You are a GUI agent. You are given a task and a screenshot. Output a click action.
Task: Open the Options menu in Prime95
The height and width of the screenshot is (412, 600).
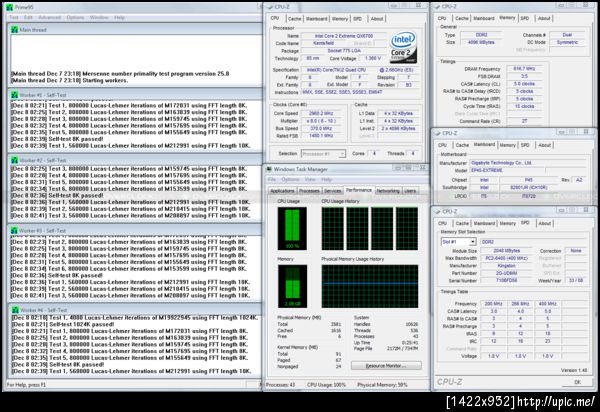pyautogui.click(x=75, y=18)
